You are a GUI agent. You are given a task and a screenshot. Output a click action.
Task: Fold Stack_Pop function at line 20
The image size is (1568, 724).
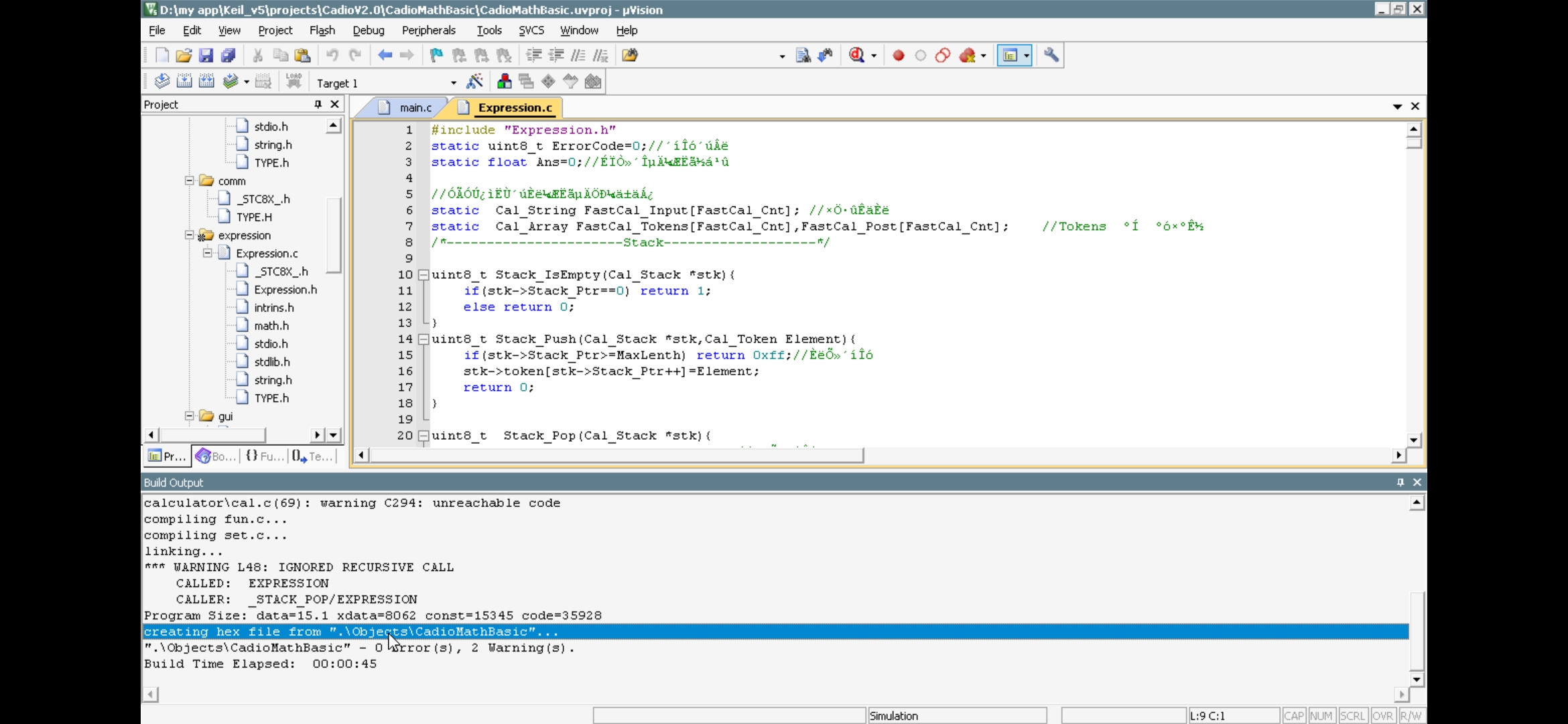pyautogui.click(x=423, y=436)
